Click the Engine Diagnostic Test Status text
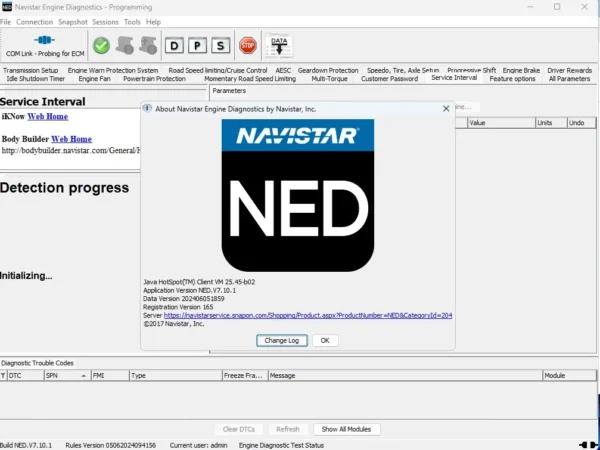The width and height of the screenshot is (600, 450). coord(281,445)
